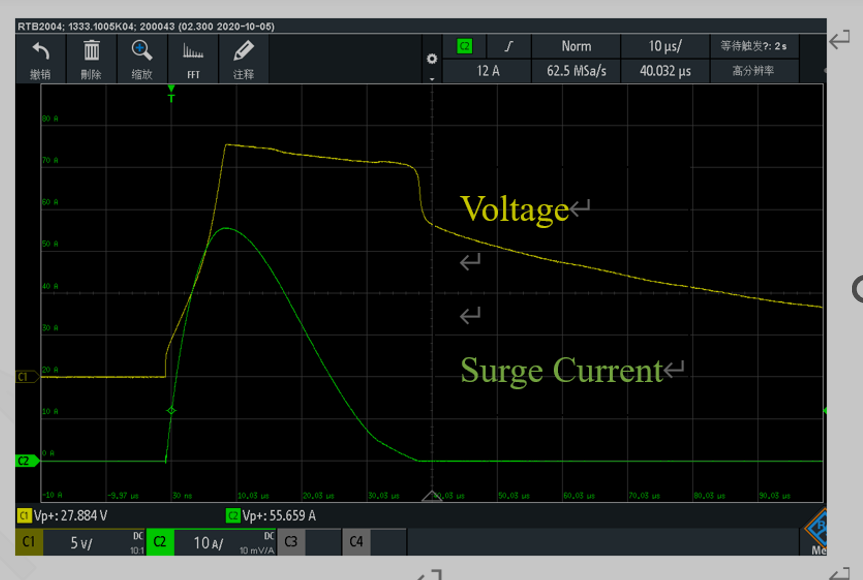
Task: Open the settings gear in the toolbar
Action: pyautogui.click(x=432, y=59)
